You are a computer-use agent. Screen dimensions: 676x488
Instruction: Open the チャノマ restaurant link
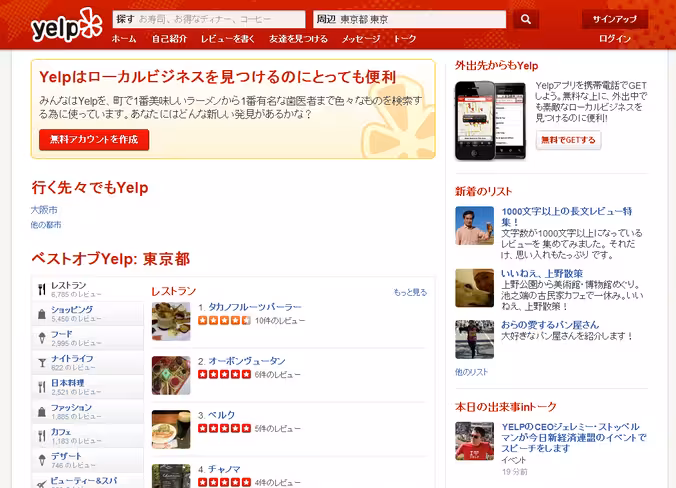click(x=224, y=469)
